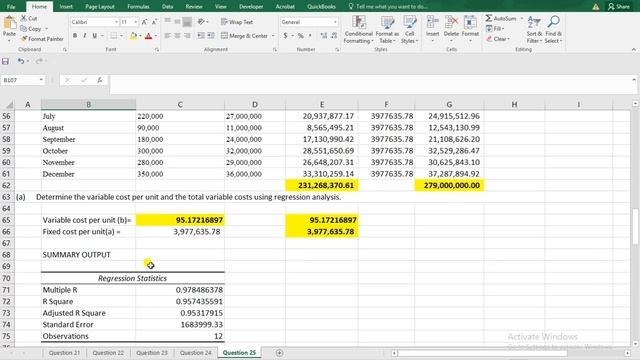Expand the Merge & Center dropdown arrow
This screenshot has height=360, width=640.
[x=273, y=36]
